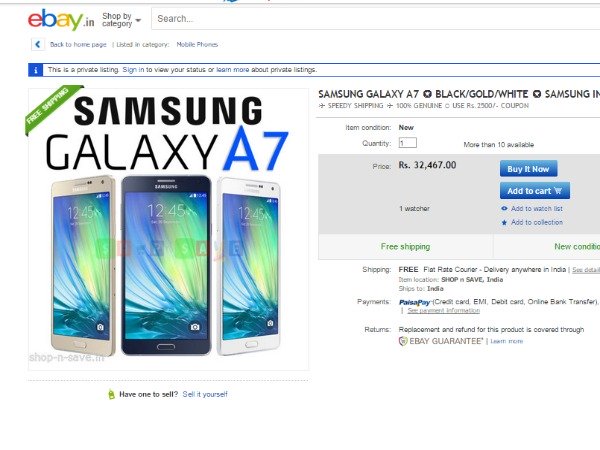The image size is (600, 450).
Task: Click the Buy It Now button
Action: pos(528,169)
